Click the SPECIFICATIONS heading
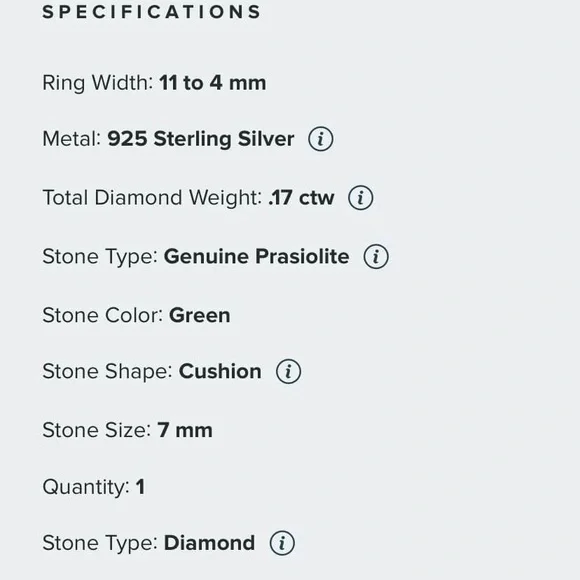This screenshot has width=580, height=580. coord(152,11)
